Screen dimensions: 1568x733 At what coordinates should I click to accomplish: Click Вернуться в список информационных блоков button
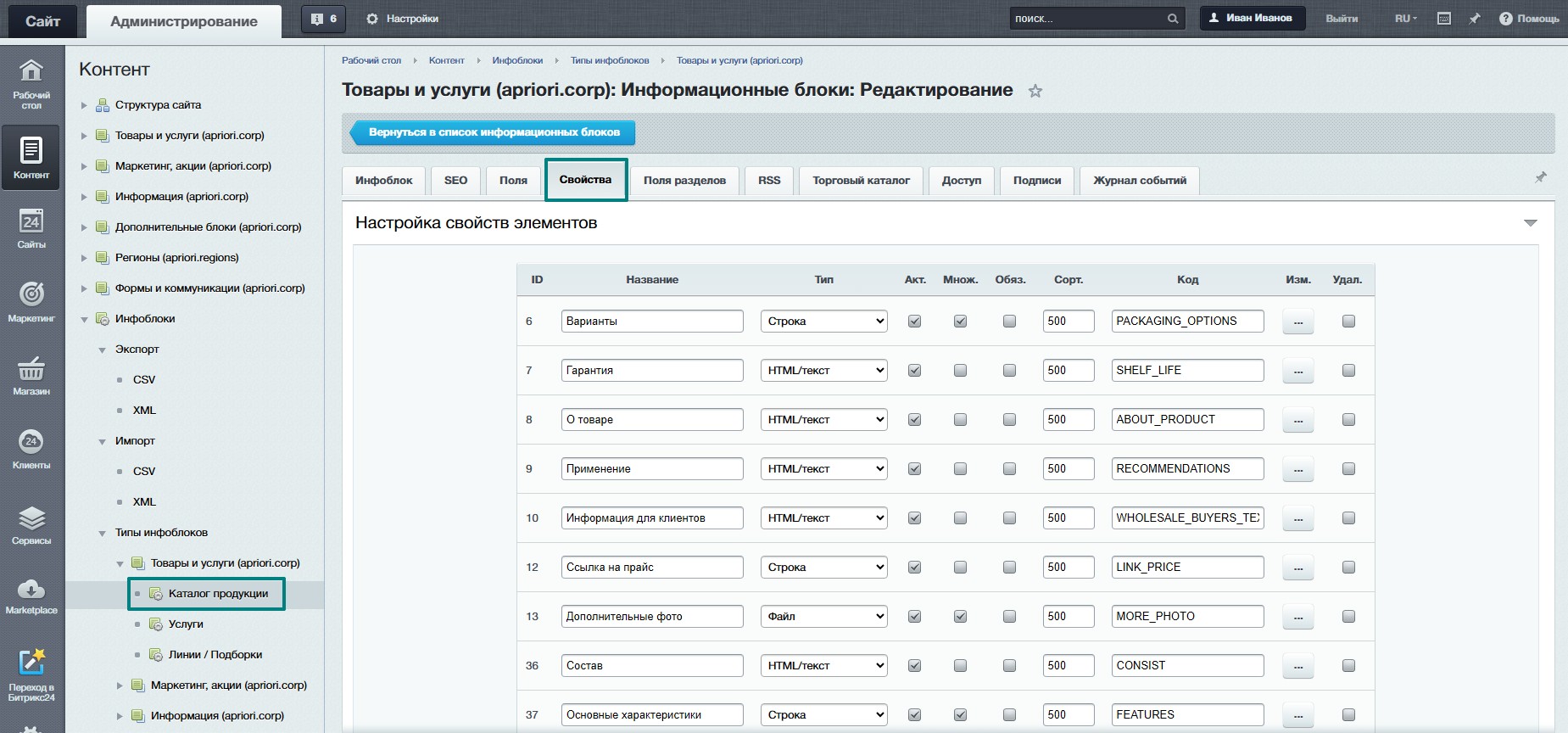494,132
